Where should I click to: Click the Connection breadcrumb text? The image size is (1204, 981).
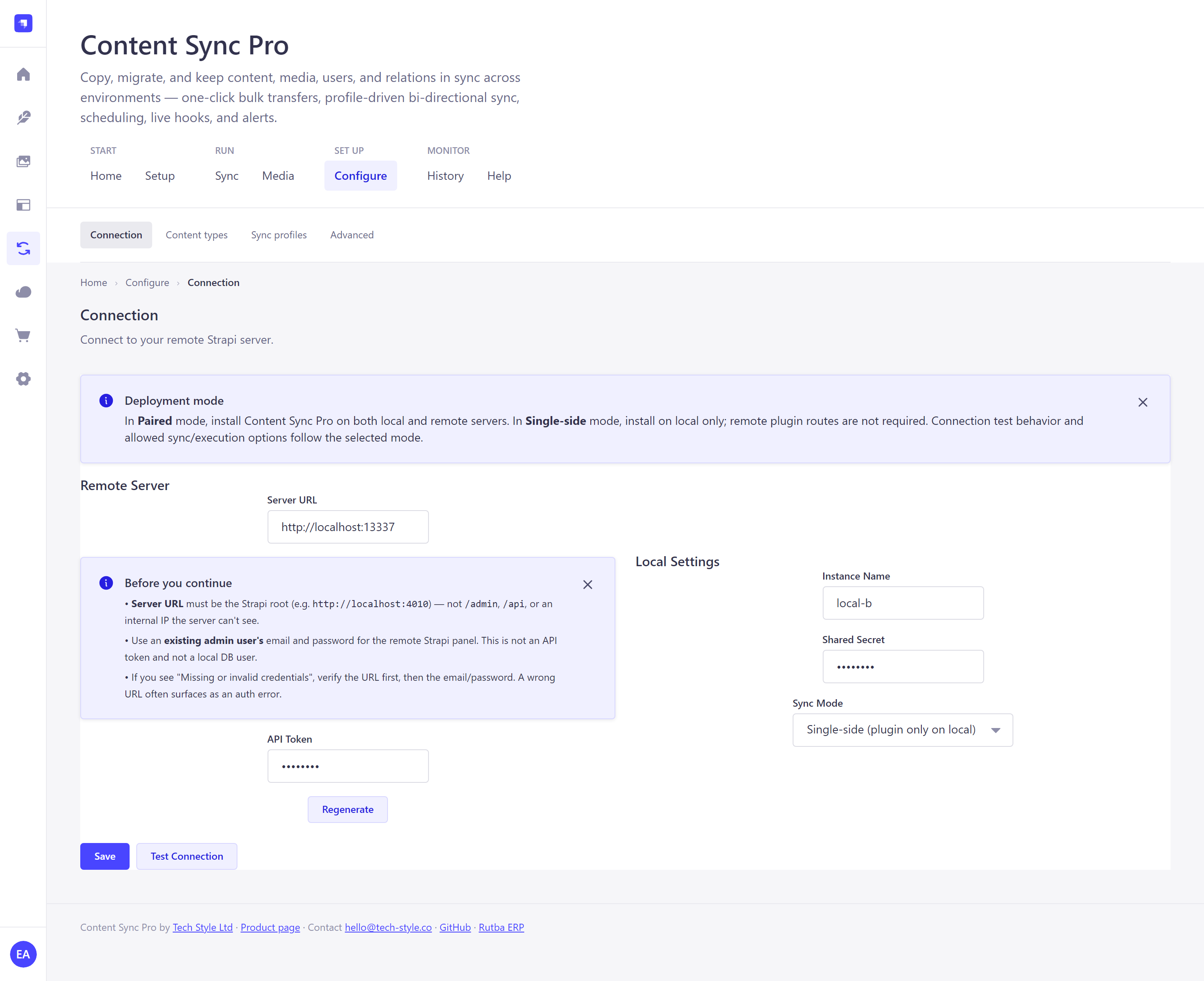[214, 283]
